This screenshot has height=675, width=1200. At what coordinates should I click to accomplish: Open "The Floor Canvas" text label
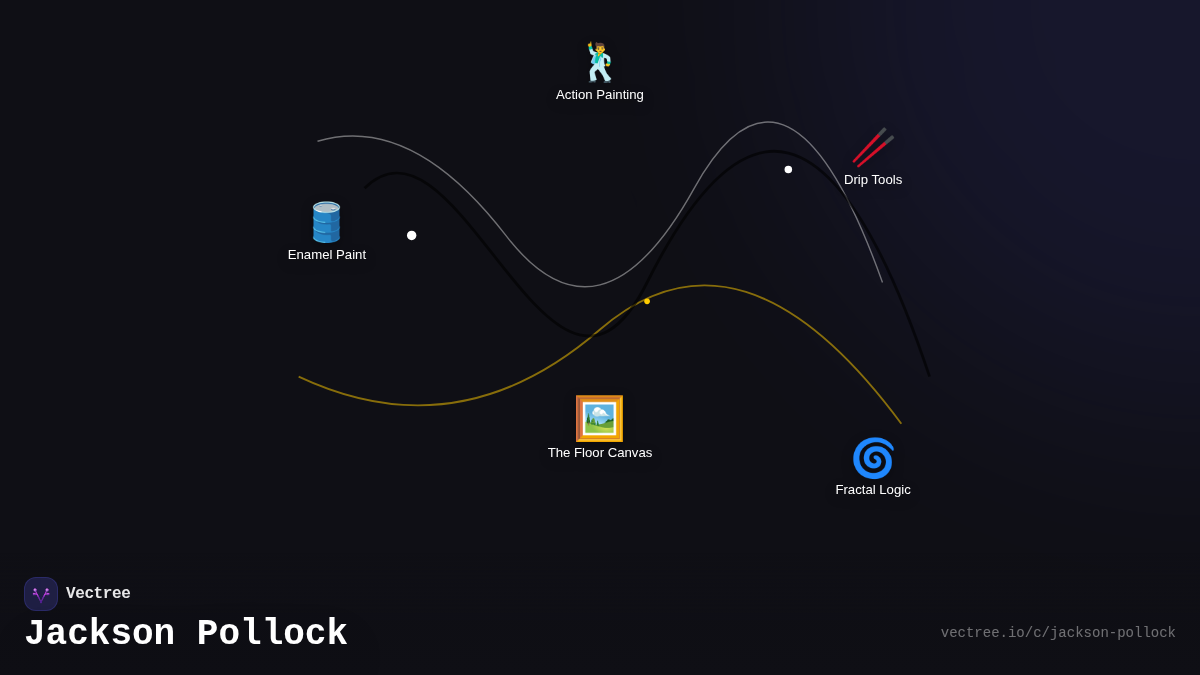tap(599, 453)
